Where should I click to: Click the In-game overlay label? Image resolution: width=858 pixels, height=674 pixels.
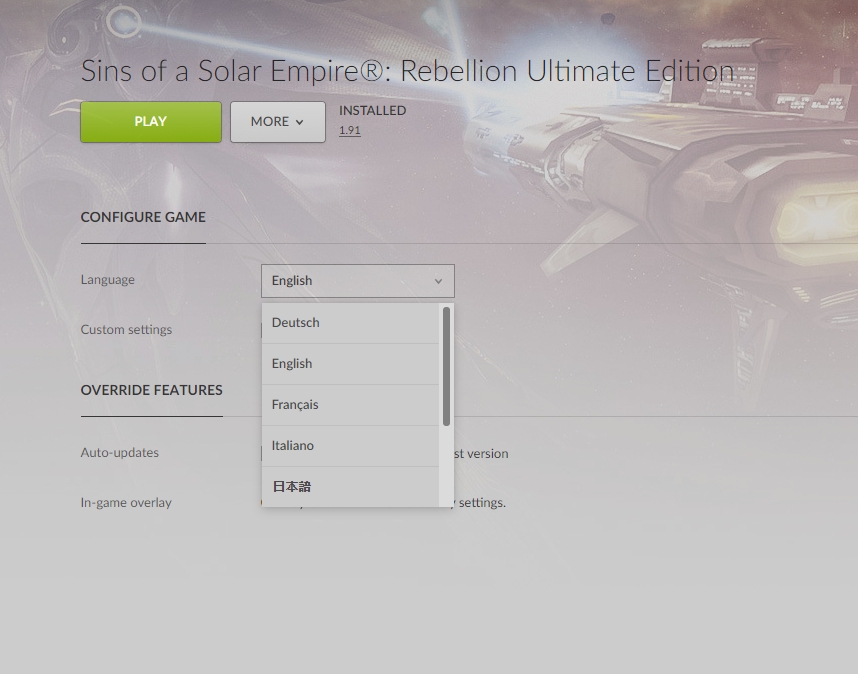coord(126,503)
